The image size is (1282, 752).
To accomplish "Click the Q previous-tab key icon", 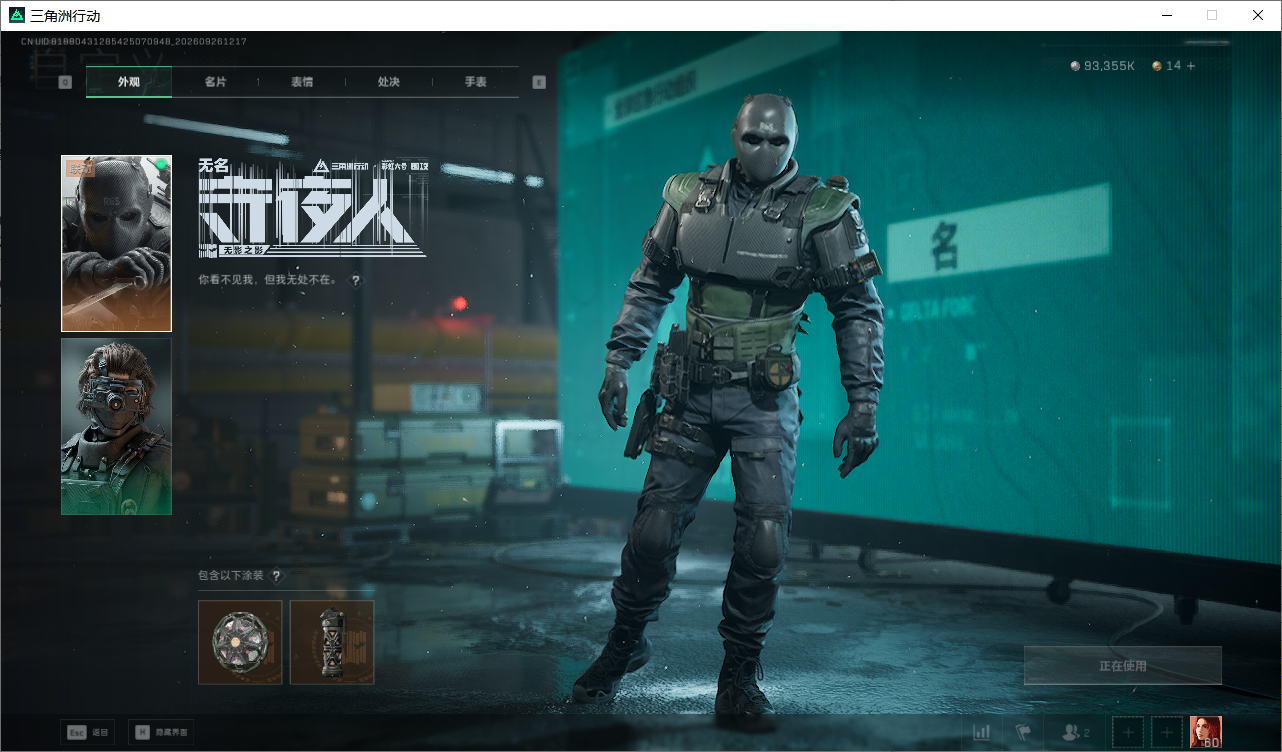I will (x=65, y=82).
